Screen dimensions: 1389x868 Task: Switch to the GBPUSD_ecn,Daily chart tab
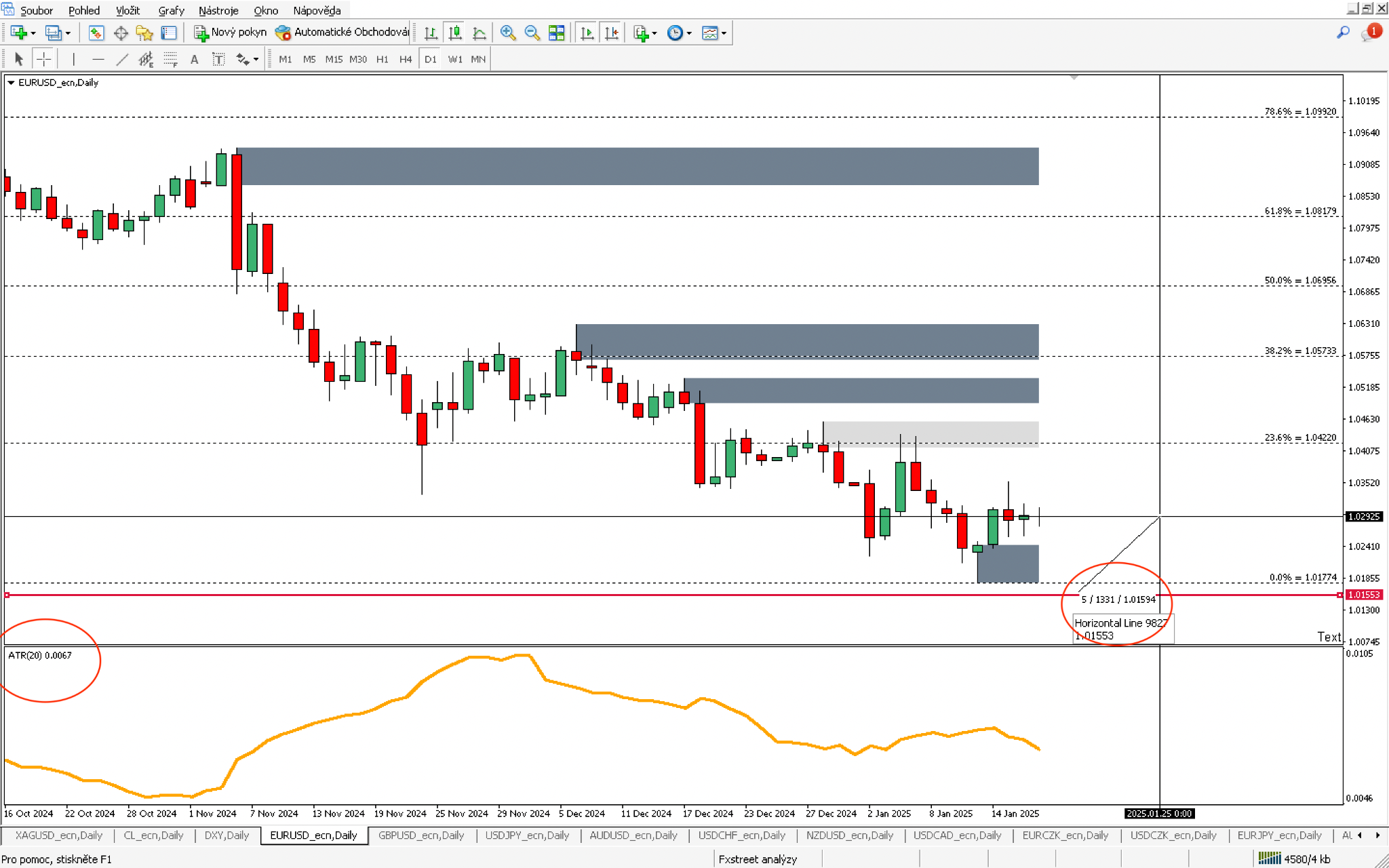pos(420,835)
